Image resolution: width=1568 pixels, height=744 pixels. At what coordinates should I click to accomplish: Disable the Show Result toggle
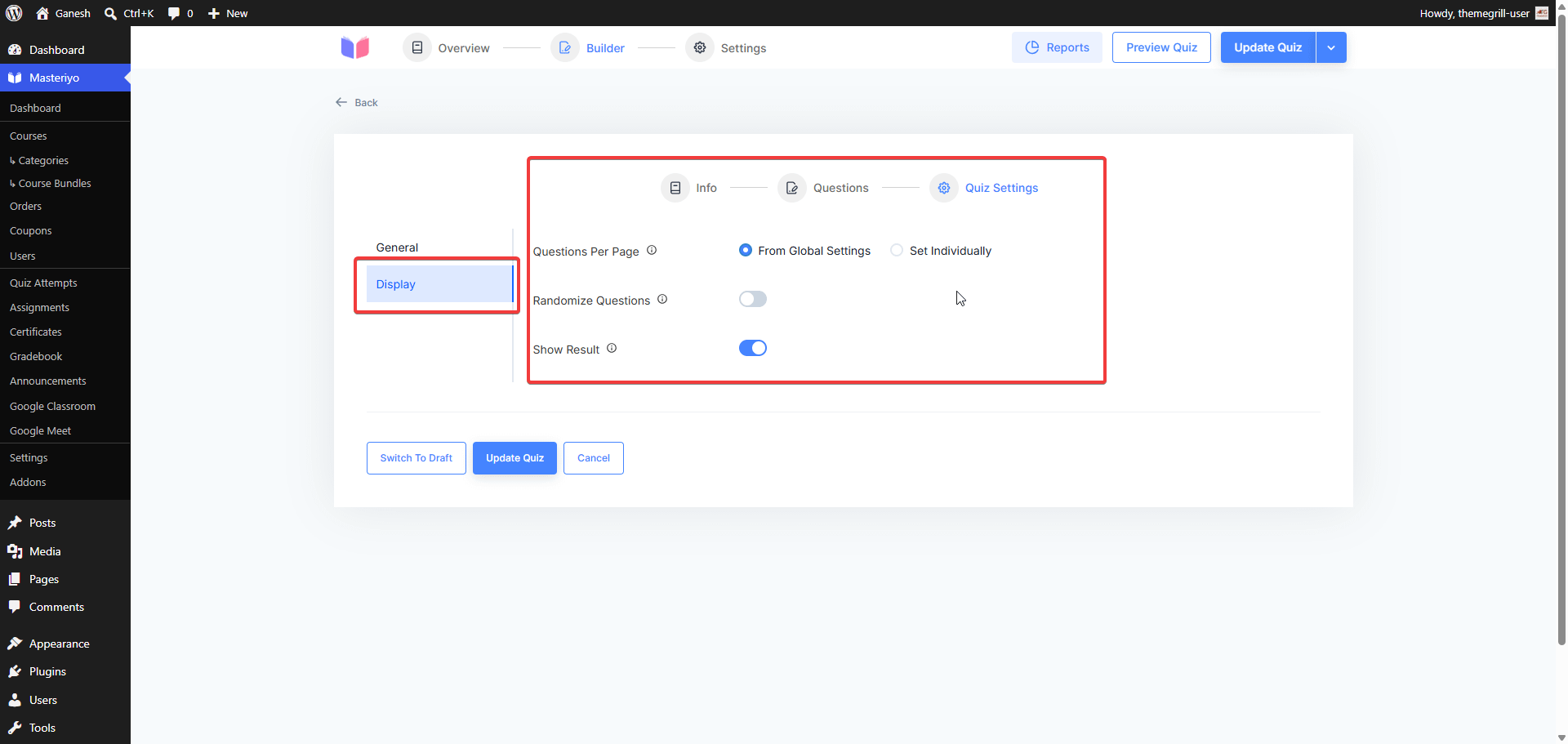tap(753, 349)
